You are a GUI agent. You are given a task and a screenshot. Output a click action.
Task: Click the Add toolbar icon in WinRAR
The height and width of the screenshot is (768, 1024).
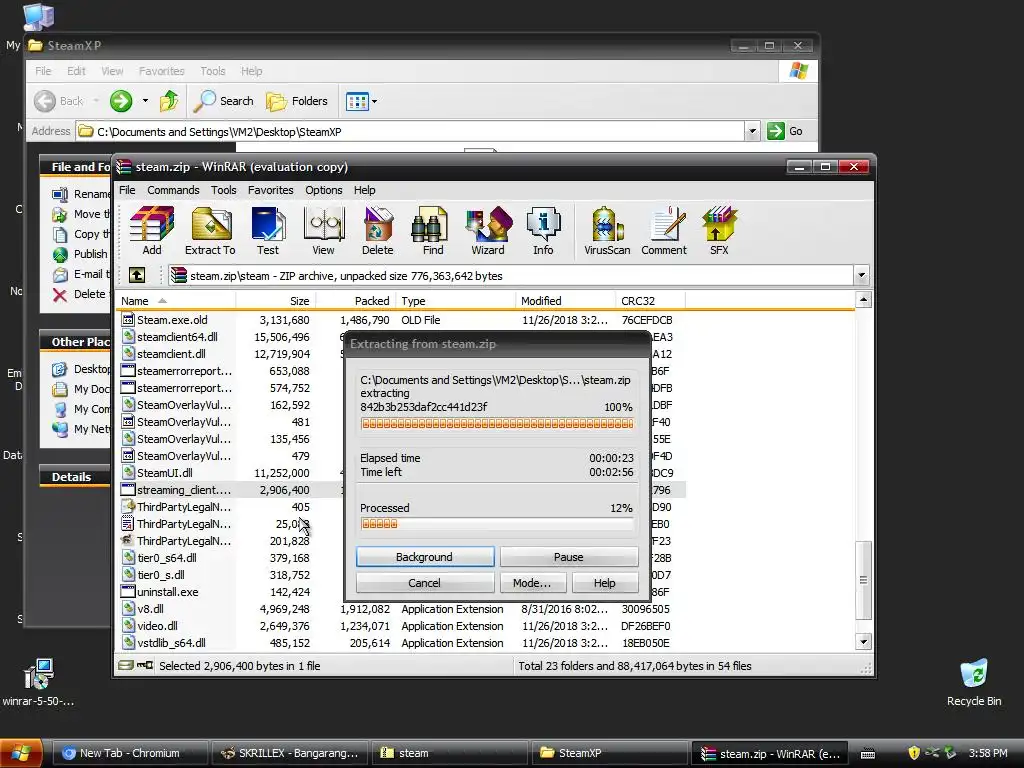[x=152, y=231]
